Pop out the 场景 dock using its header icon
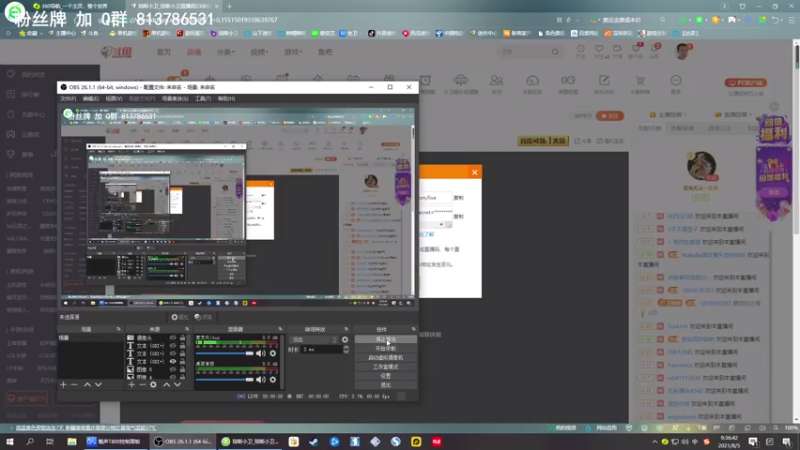Viewport: 800px width, 450px height. point(118,329)
